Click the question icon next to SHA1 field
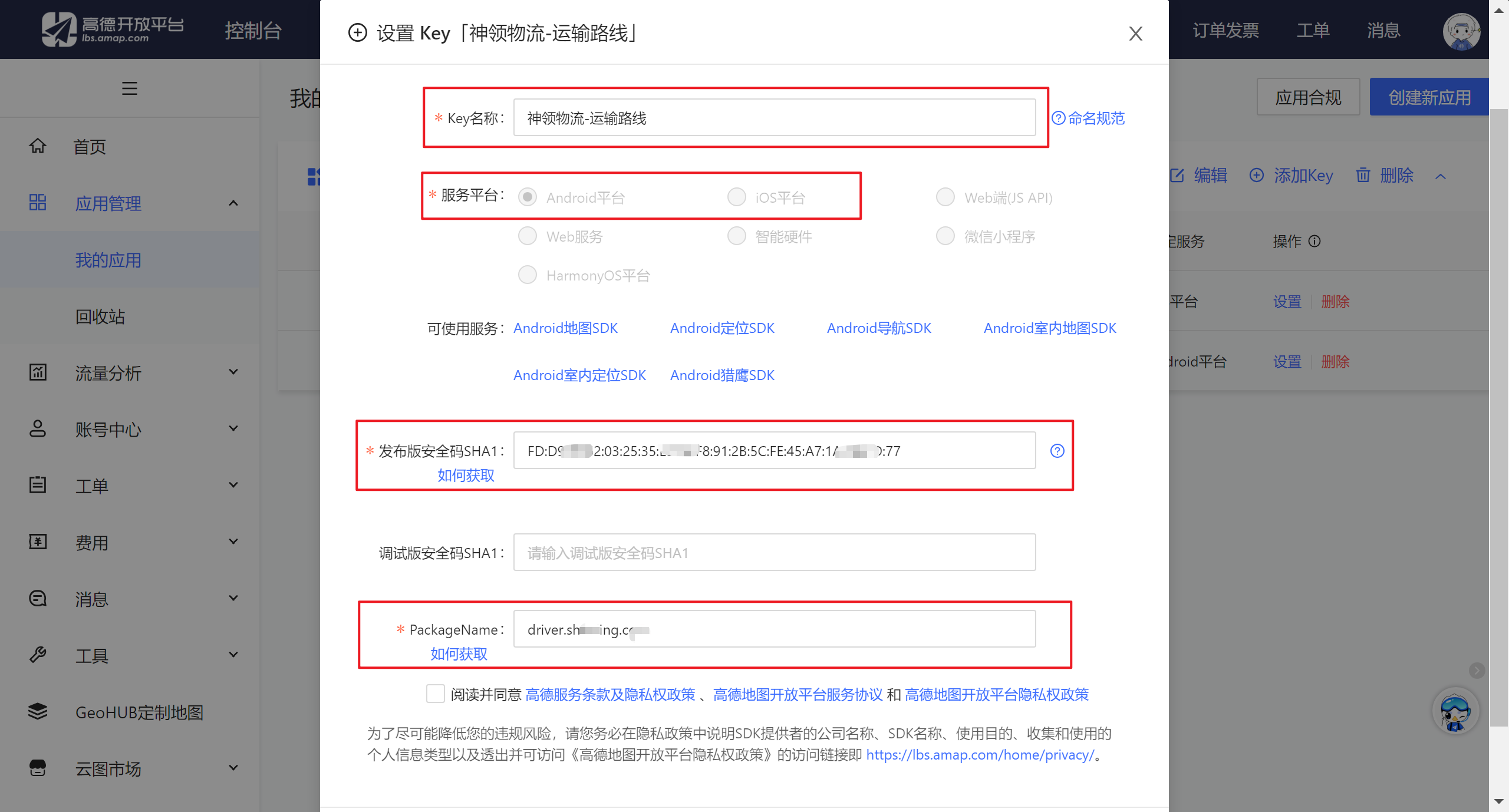 [x=1057, y=451]
